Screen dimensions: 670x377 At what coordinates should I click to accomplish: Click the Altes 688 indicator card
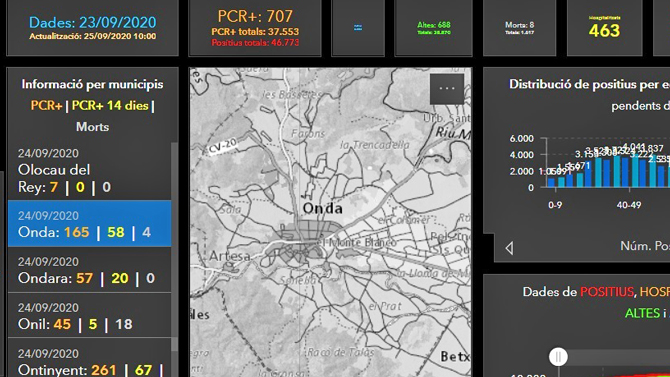[x=433, y=28]
